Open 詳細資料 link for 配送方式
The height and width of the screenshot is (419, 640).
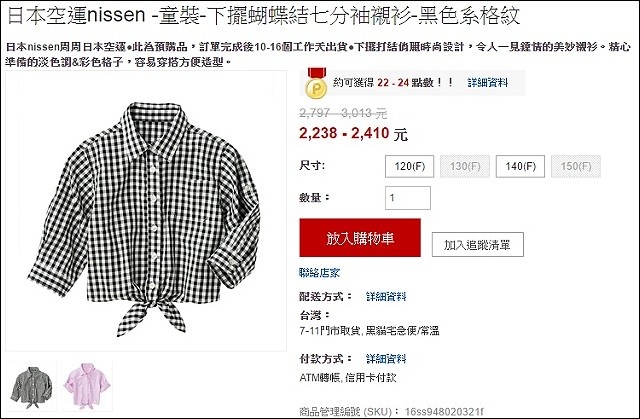point(386,297)
